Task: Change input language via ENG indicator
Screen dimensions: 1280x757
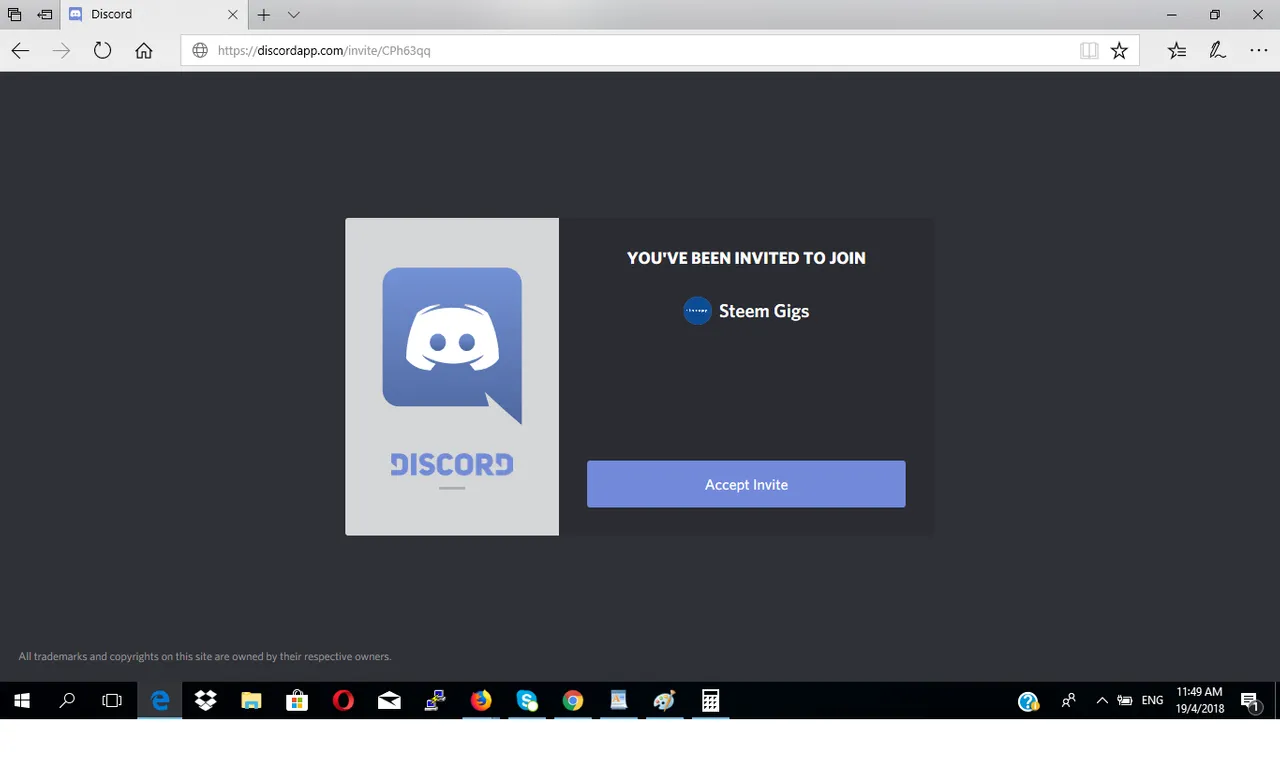Action: pyautogui.click(x=1153, y=701)
